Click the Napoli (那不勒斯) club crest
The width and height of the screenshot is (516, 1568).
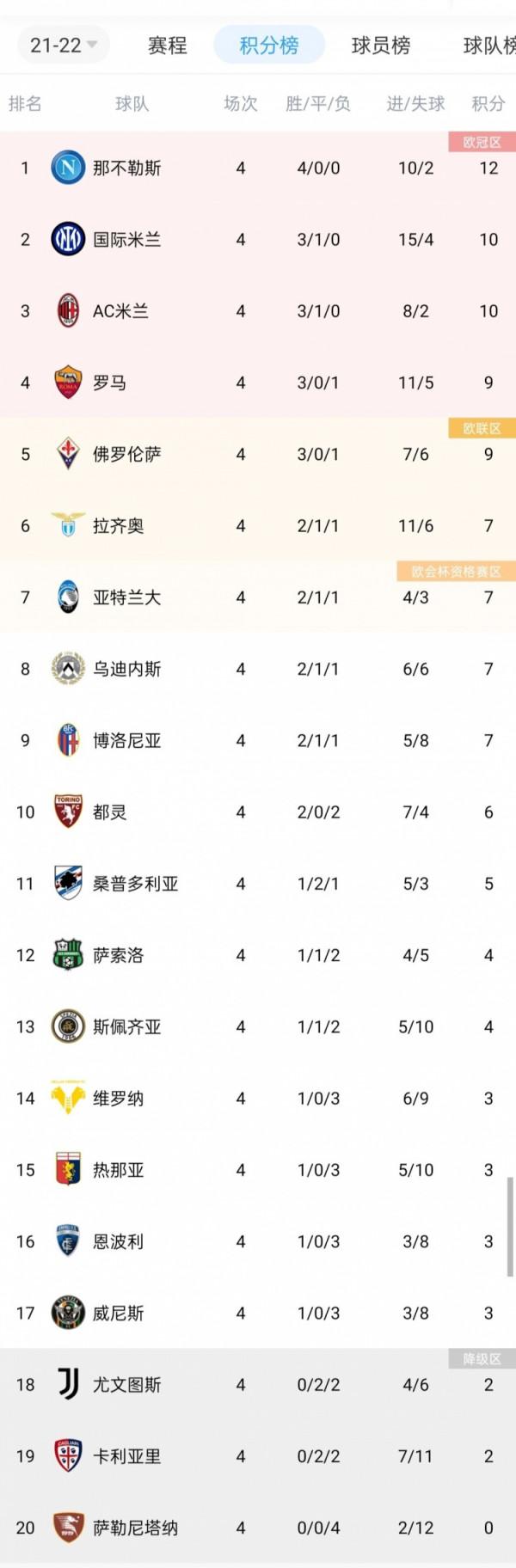click(x=66, y=168)
